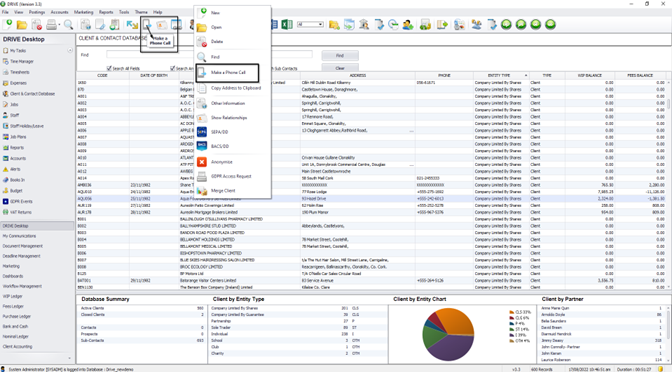Viewport: 672px width, 372px height.
Task: Click the green slice of entity pie chart
Action: coord(431,337)
